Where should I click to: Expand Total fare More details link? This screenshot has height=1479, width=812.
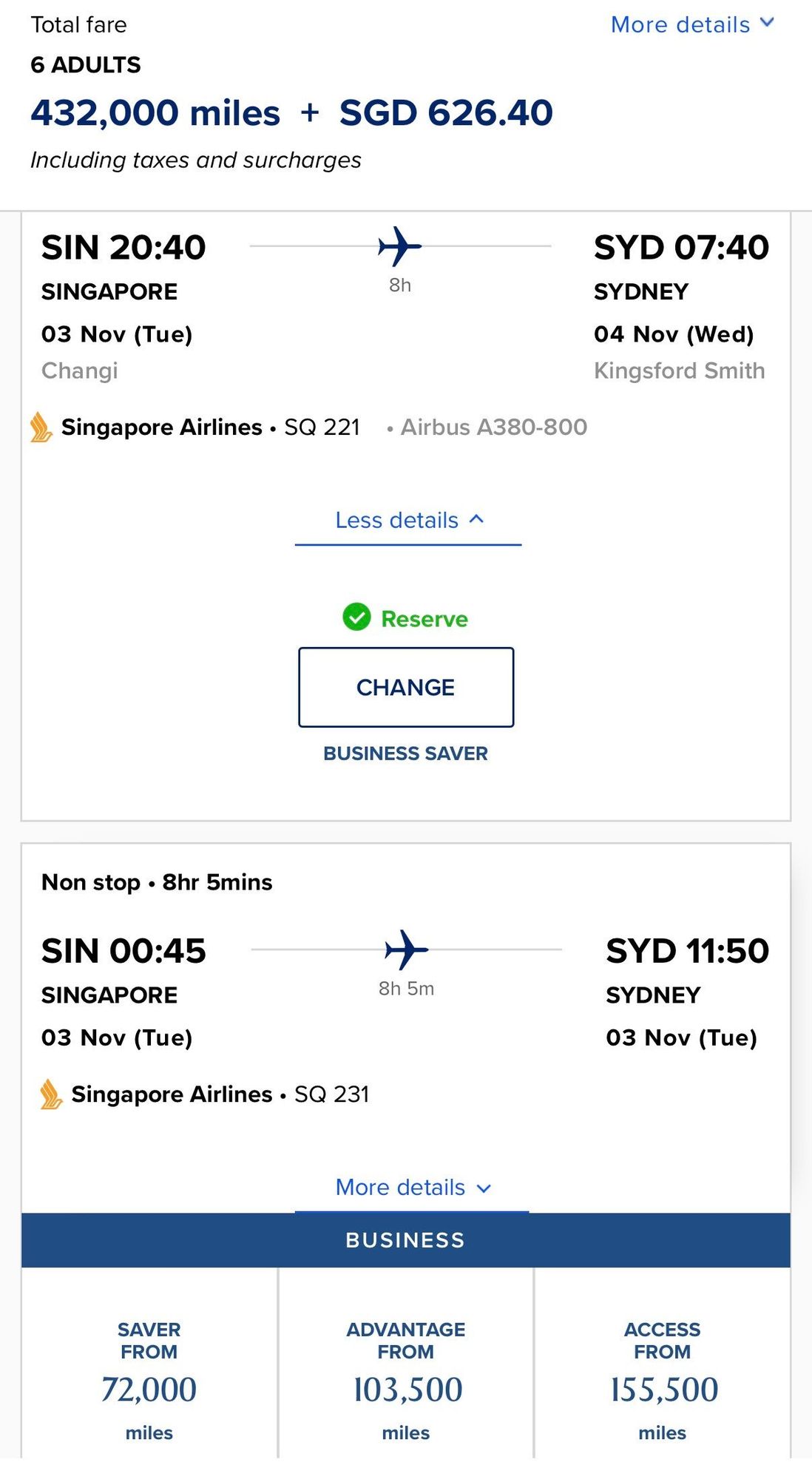(x=692, y=24)
